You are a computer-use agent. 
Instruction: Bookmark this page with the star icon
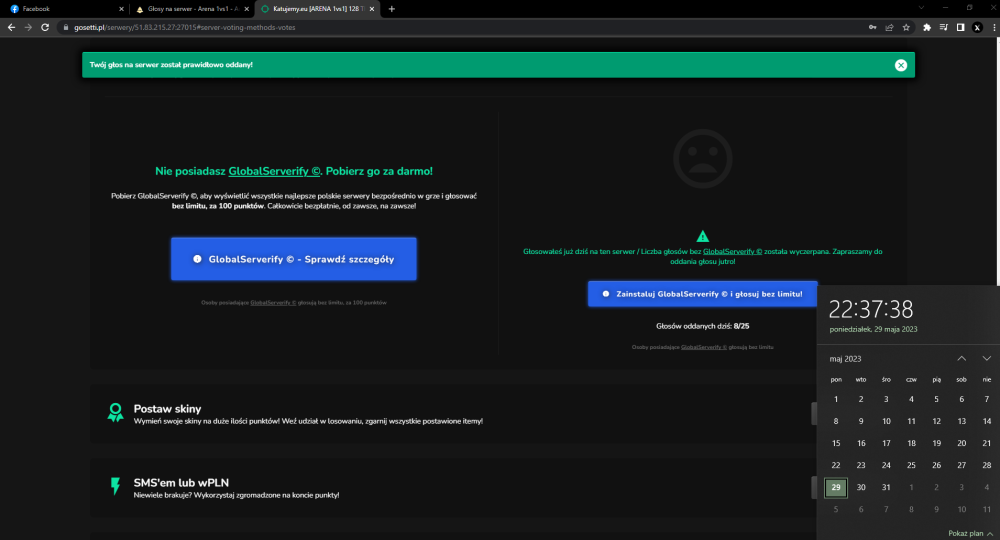pos(906,27)
